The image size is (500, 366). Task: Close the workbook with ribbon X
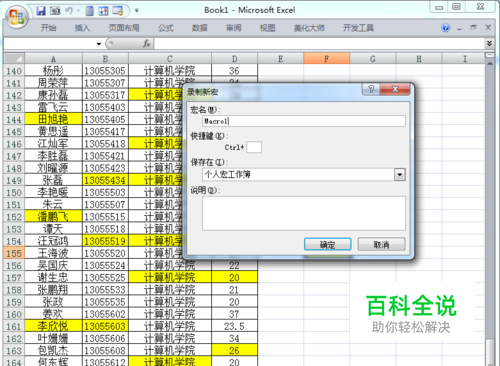pyautogui.click(x=488, y=28)
